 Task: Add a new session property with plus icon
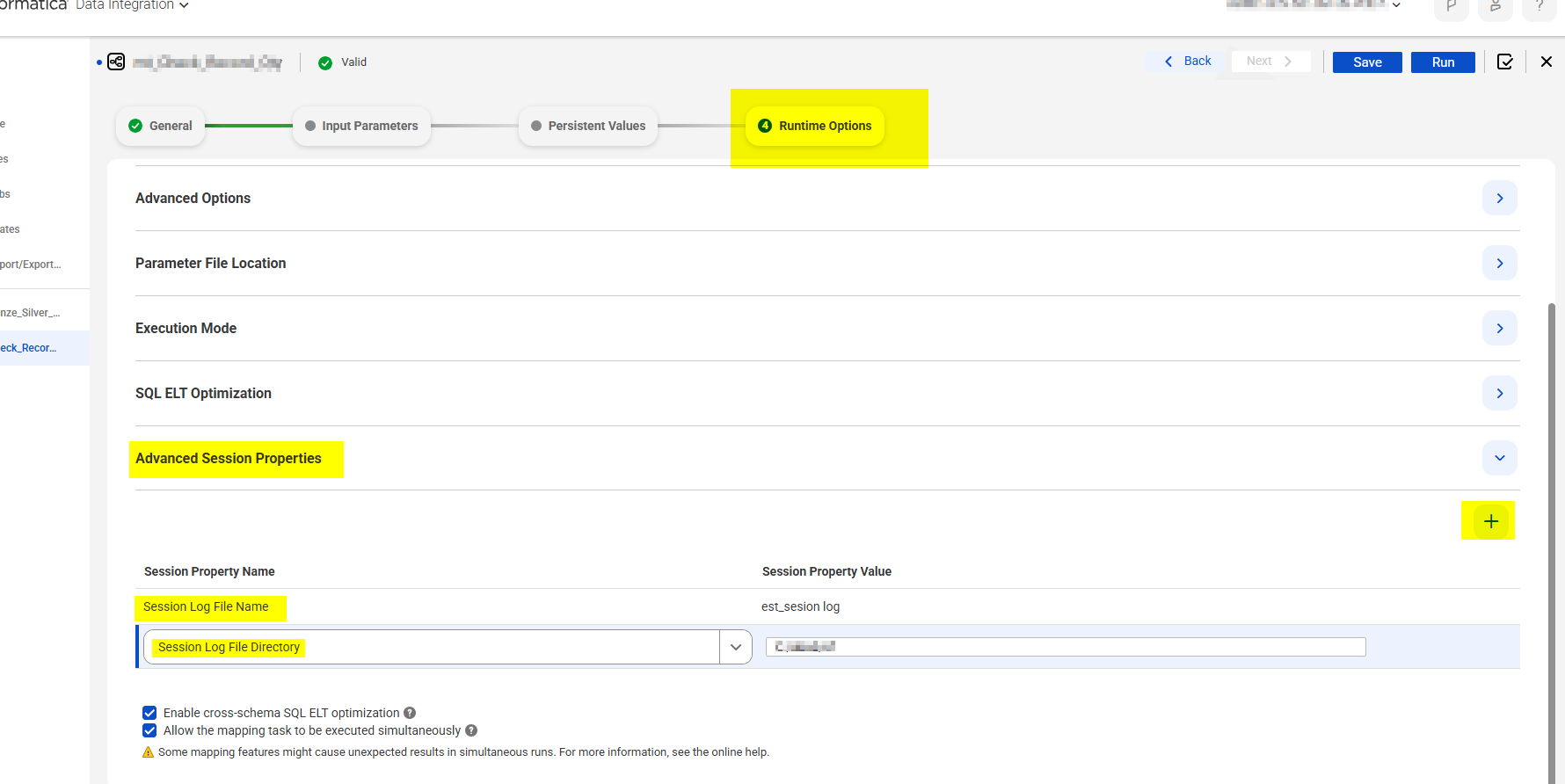1491,521
